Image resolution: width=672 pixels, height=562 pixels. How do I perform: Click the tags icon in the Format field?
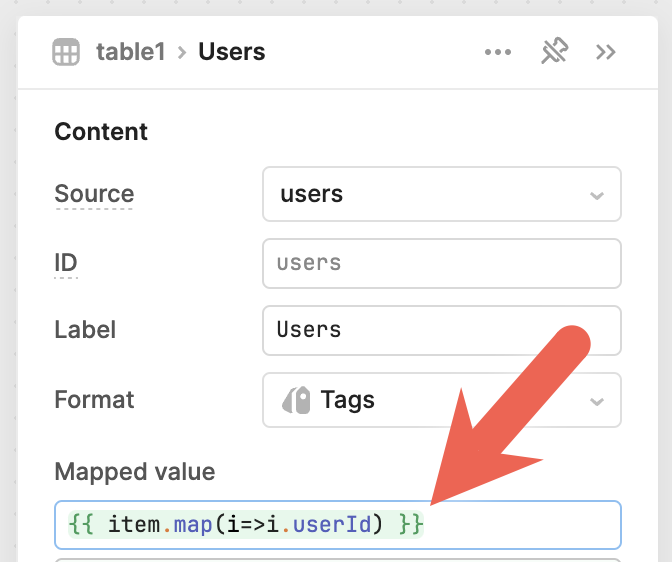(296, 400)
